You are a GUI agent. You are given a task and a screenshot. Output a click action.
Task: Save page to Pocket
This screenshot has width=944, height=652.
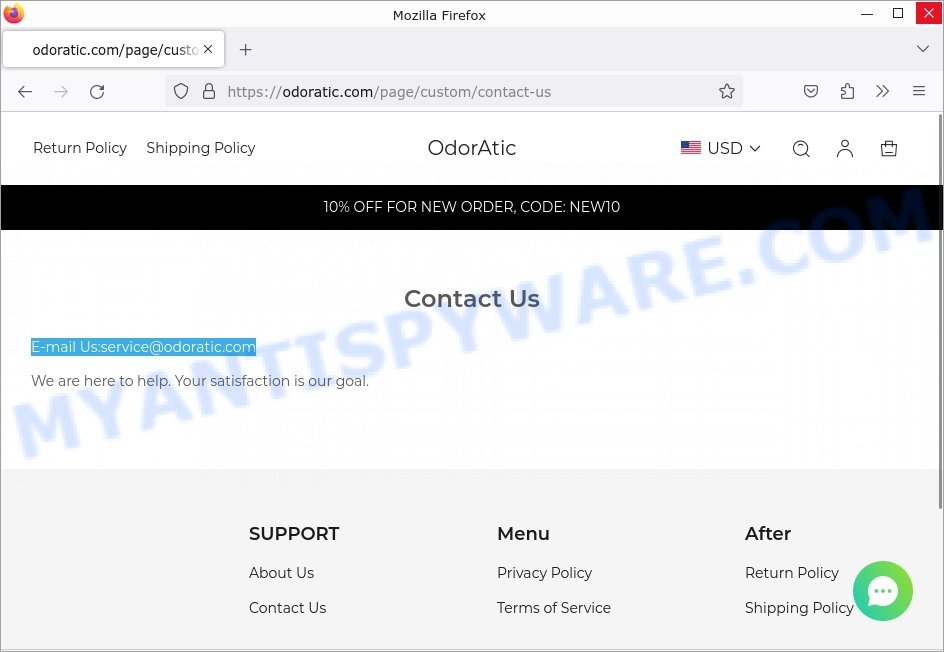811,92
